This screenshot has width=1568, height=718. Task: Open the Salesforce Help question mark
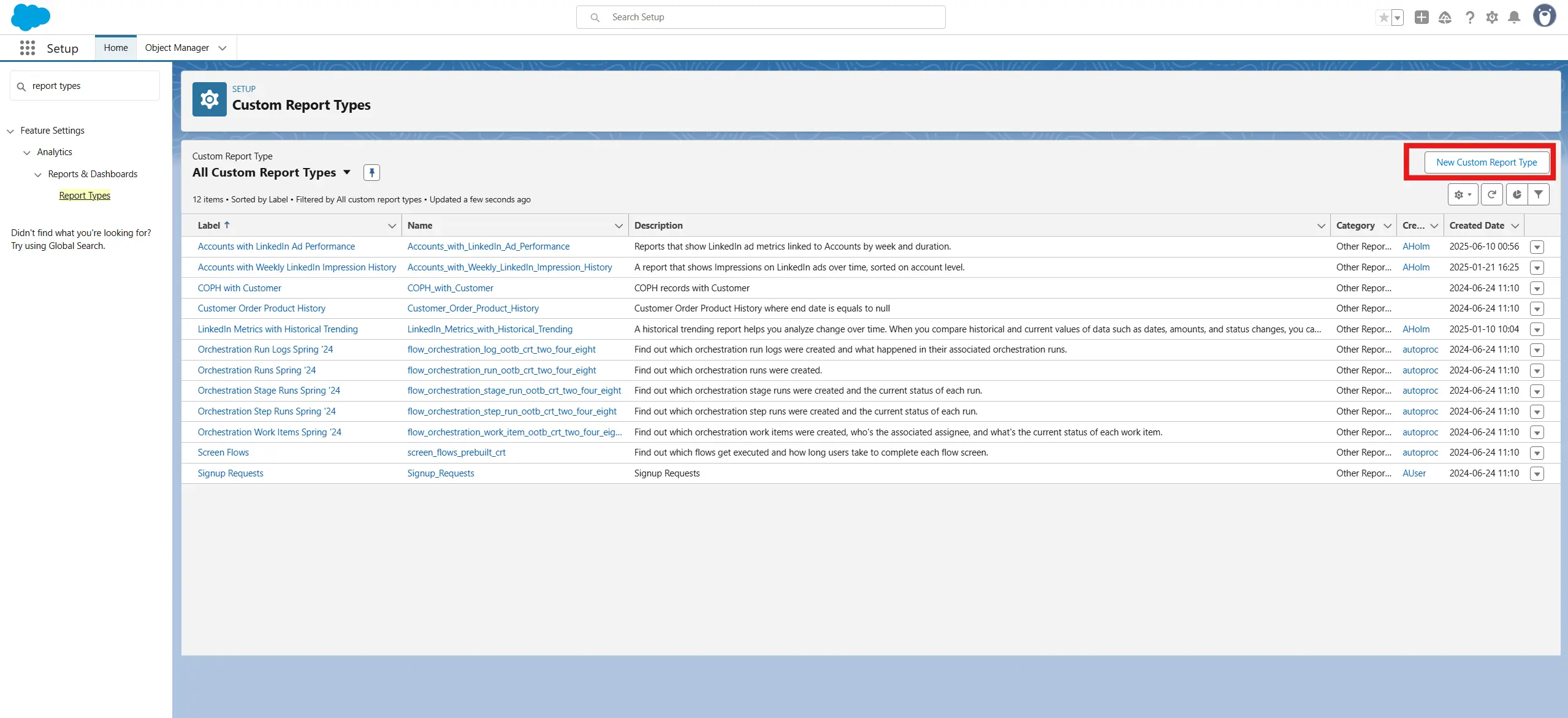click(1469, 17)
